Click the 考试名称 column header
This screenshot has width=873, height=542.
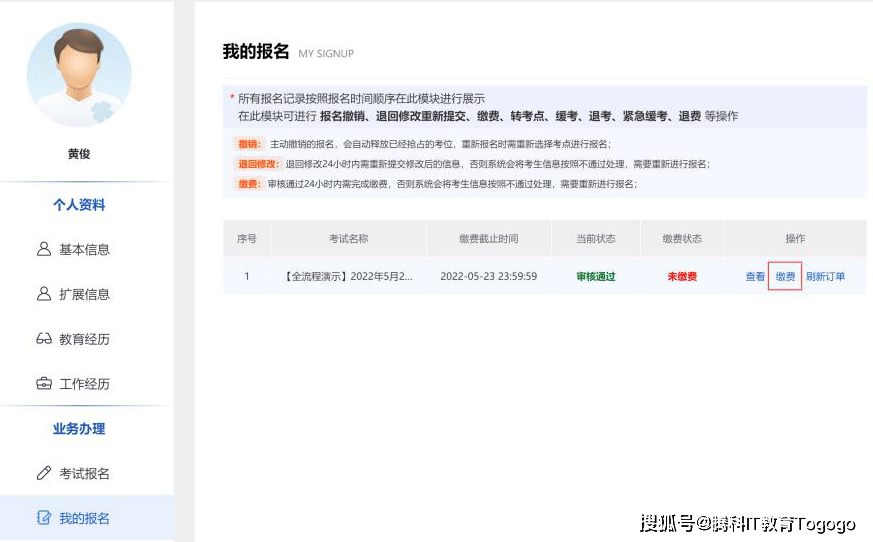point(349,238)
